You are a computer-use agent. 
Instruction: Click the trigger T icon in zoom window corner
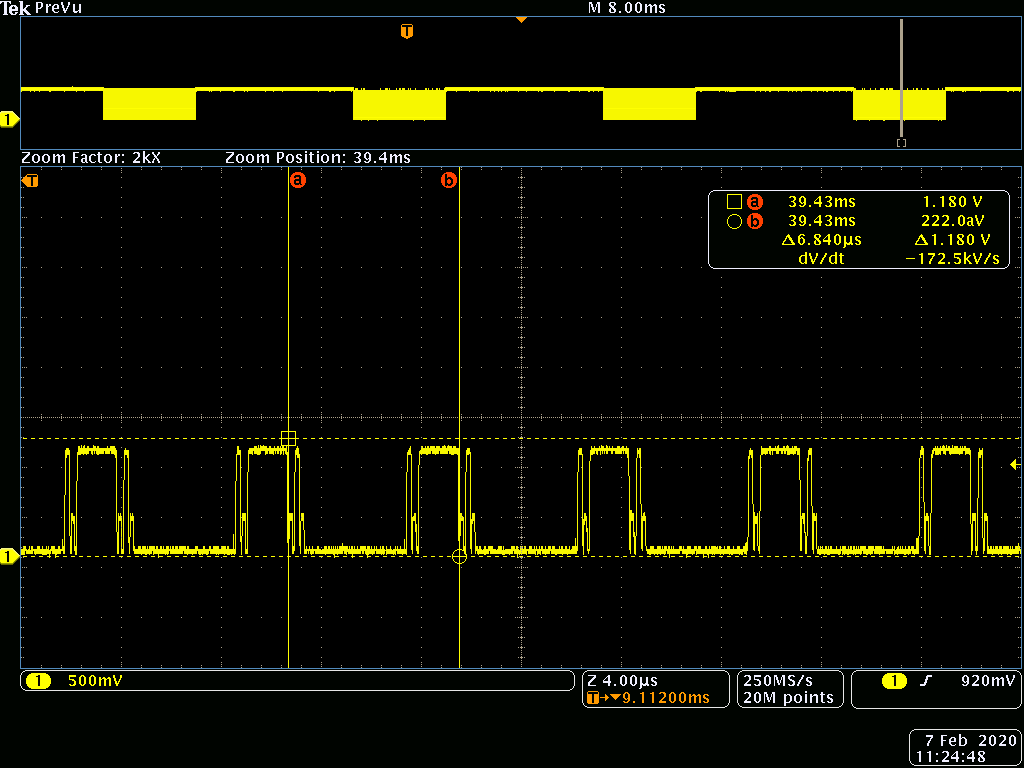pos(30,181)
